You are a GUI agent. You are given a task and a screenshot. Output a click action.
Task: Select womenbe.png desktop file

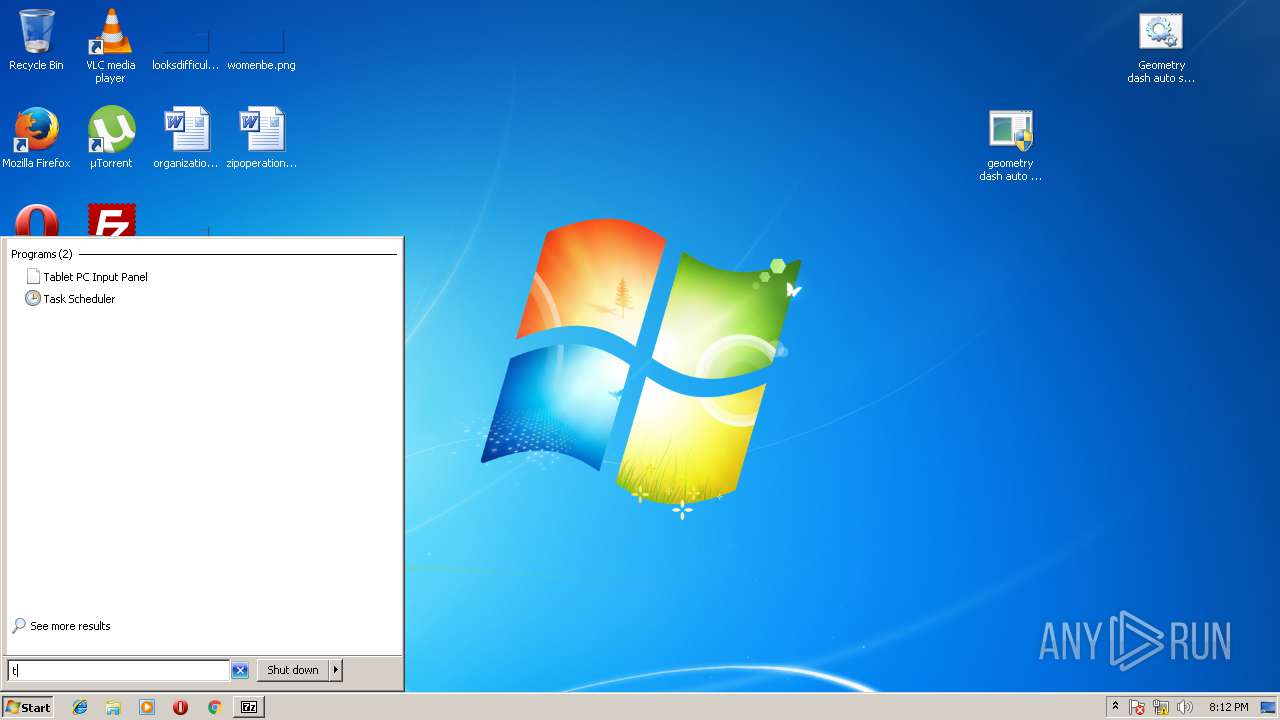point(261,46)
